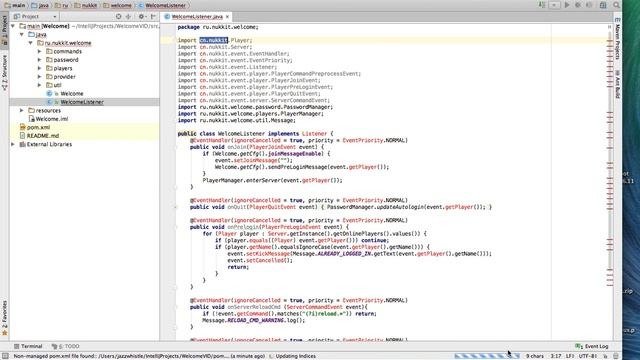
Task: Click the scroll-from-source target icon
Action: [x=118, y=16]
